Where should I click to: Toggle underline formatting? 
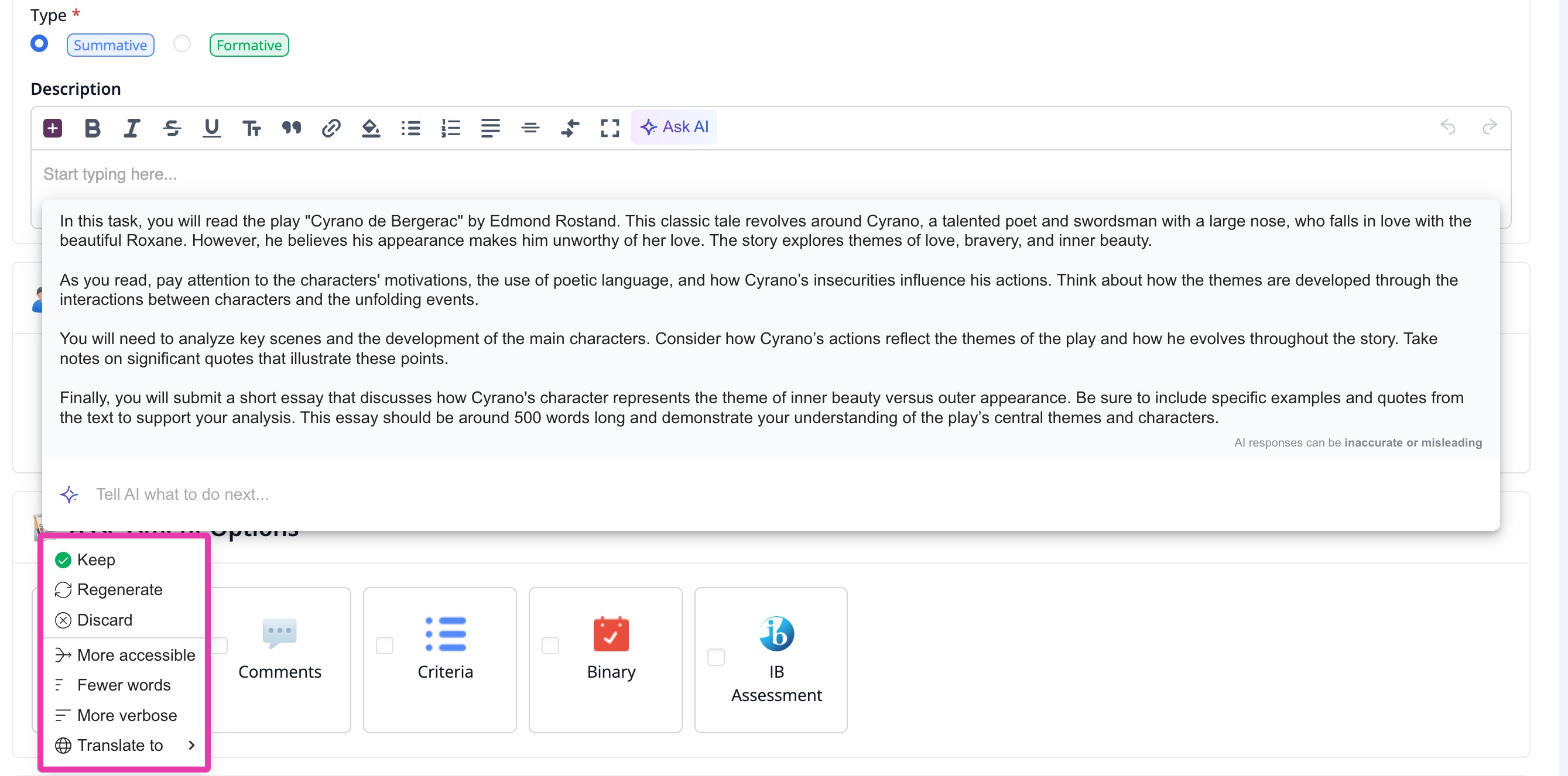coord(211,127)
